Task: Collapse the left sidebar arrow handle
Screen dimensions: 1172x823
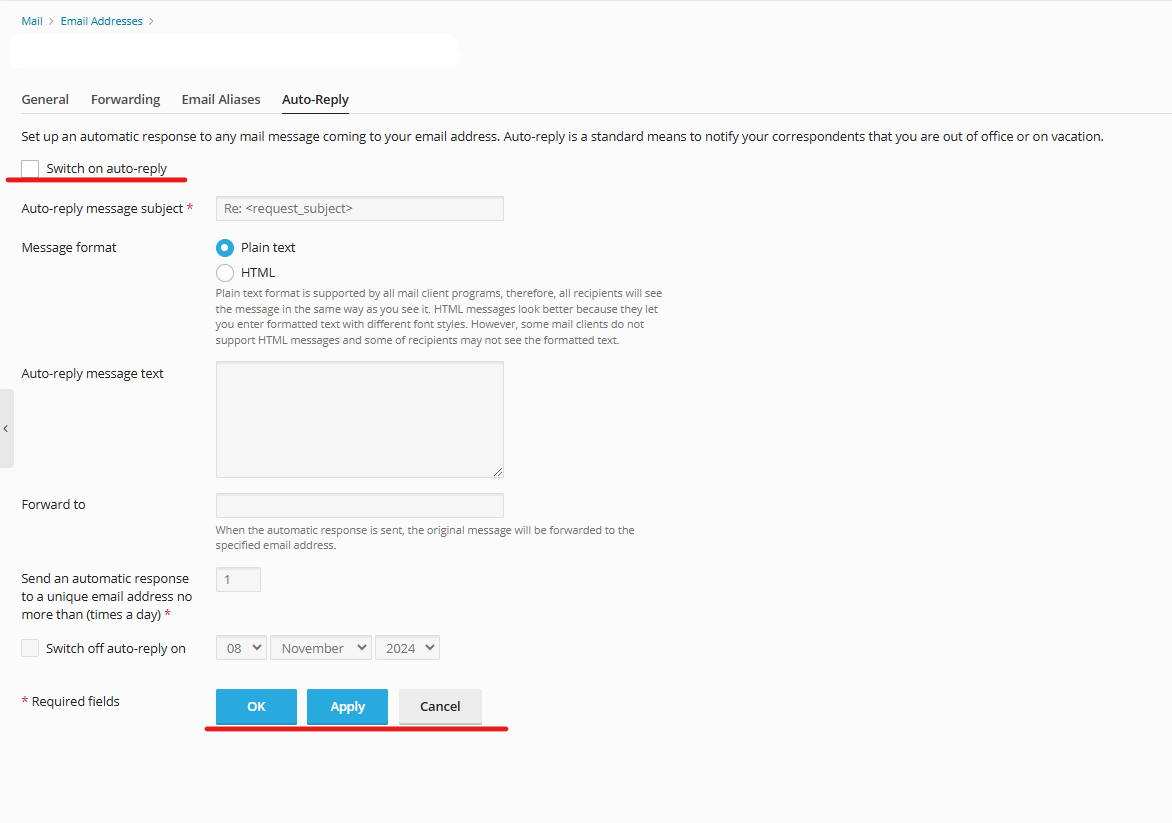Action: (x=6, y=428)
